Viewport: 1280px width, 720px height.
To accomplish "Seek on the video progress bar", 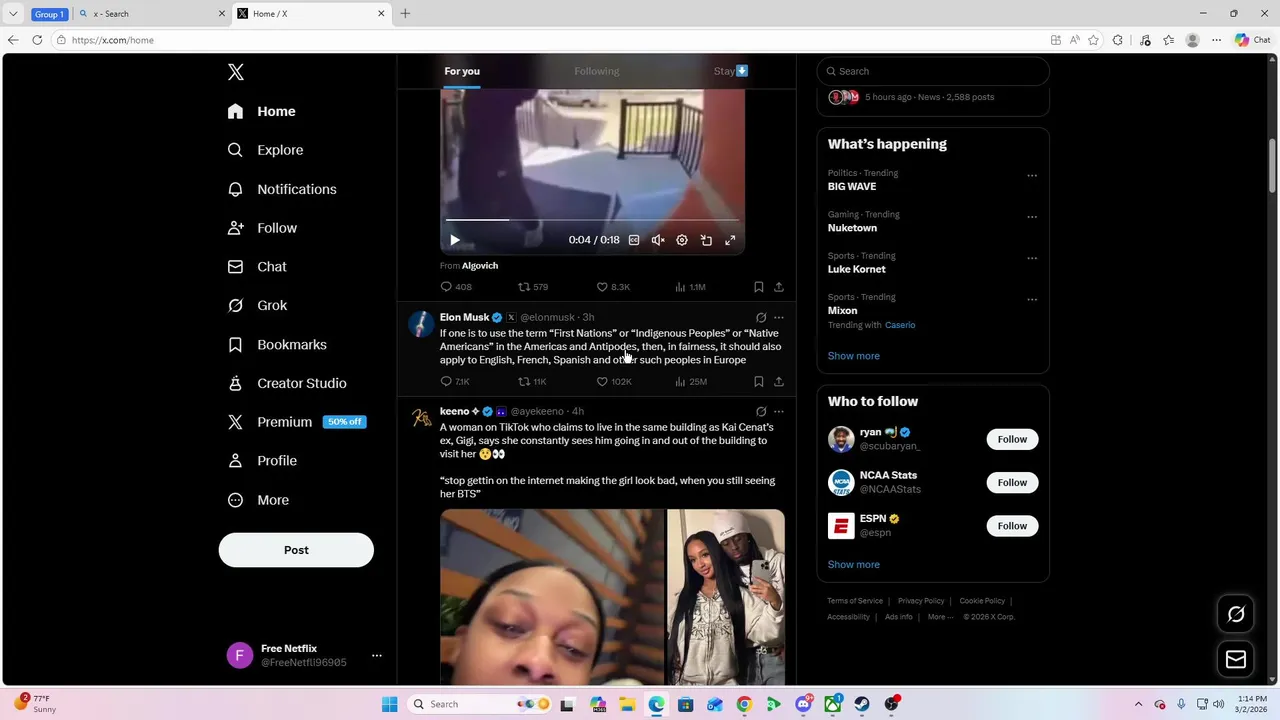I will point(592,219).
